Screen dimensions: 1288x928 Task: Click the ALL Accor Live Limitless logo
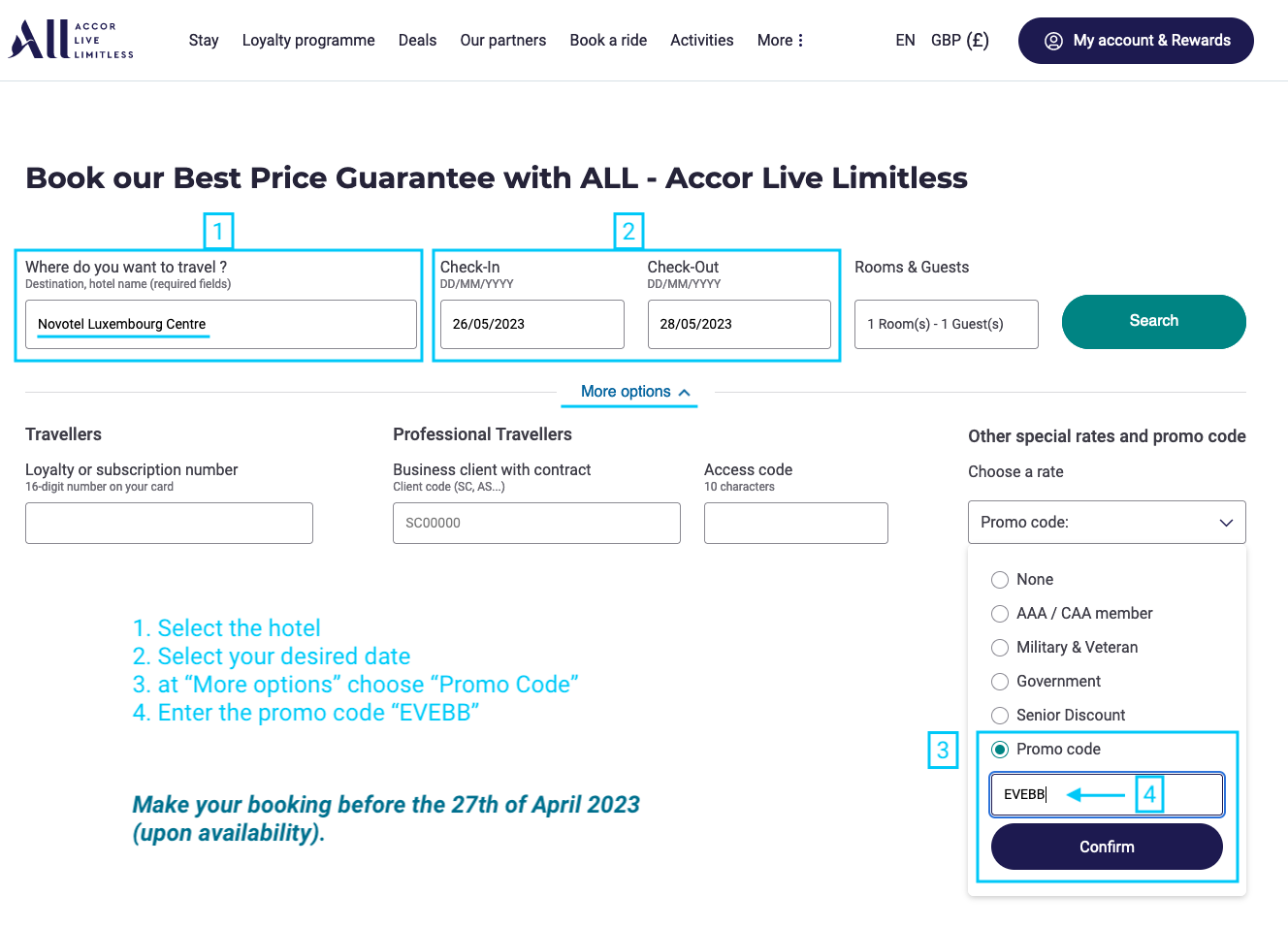tap(71, 40)
